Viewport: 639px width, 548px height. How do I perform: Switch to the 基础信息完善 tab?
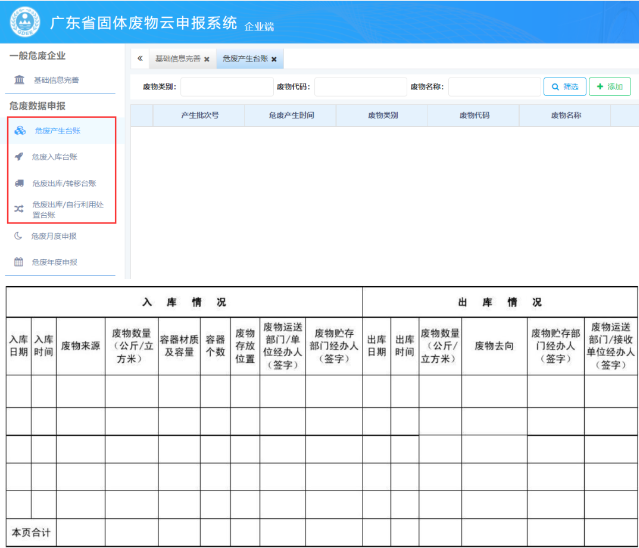pyautogui.click(x=177, y=59)
